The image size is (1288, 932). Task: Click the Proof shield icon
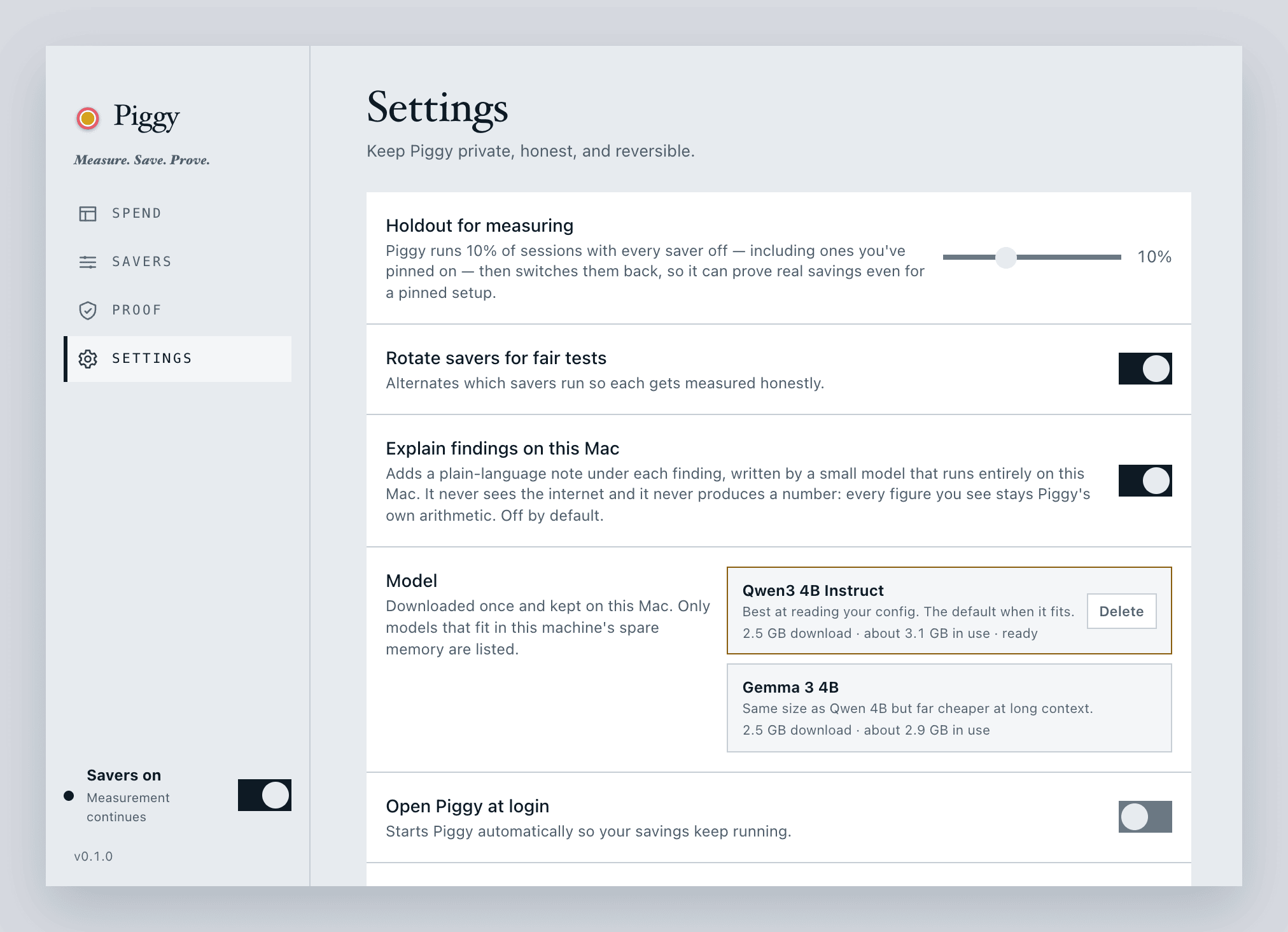click(x=88, y=310)
